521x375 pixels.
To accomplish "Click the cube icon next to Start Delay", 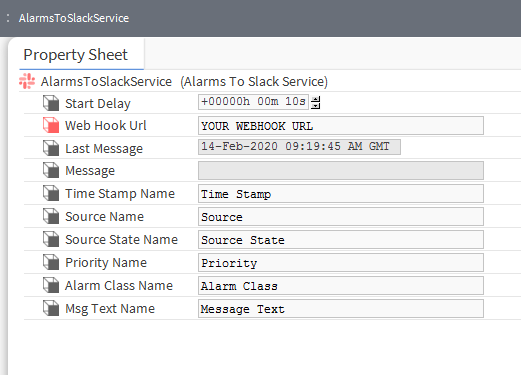I will coord(51,103).
